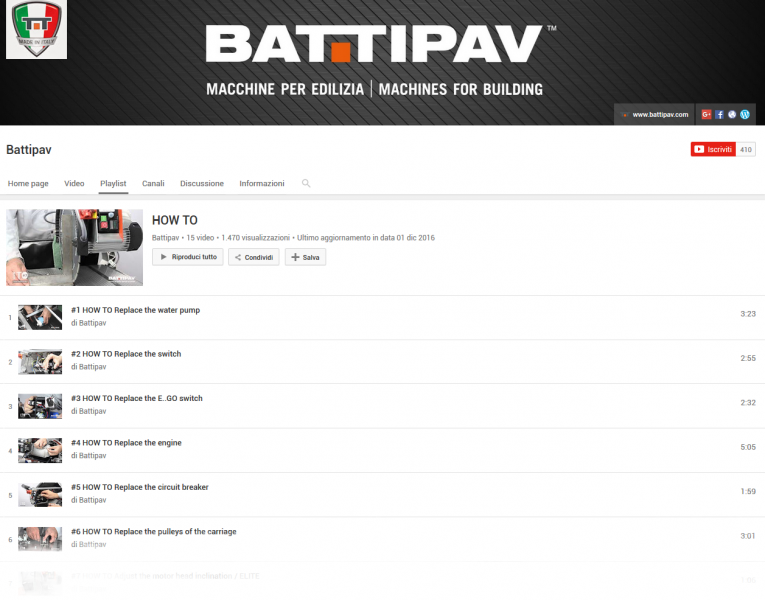Open the HOW TO playlist cover thumbnail

tap(74, 247)
